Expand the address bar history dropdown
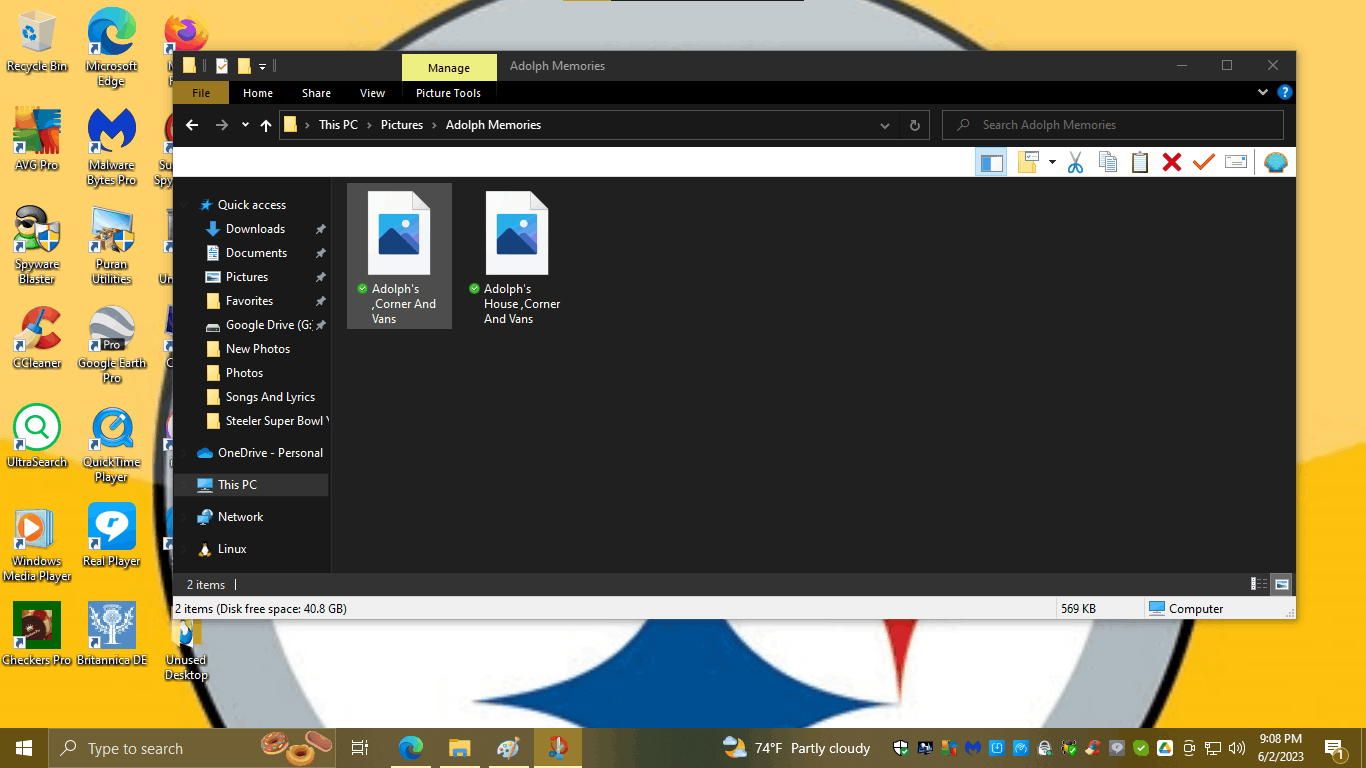 click(x=885, y=125)
